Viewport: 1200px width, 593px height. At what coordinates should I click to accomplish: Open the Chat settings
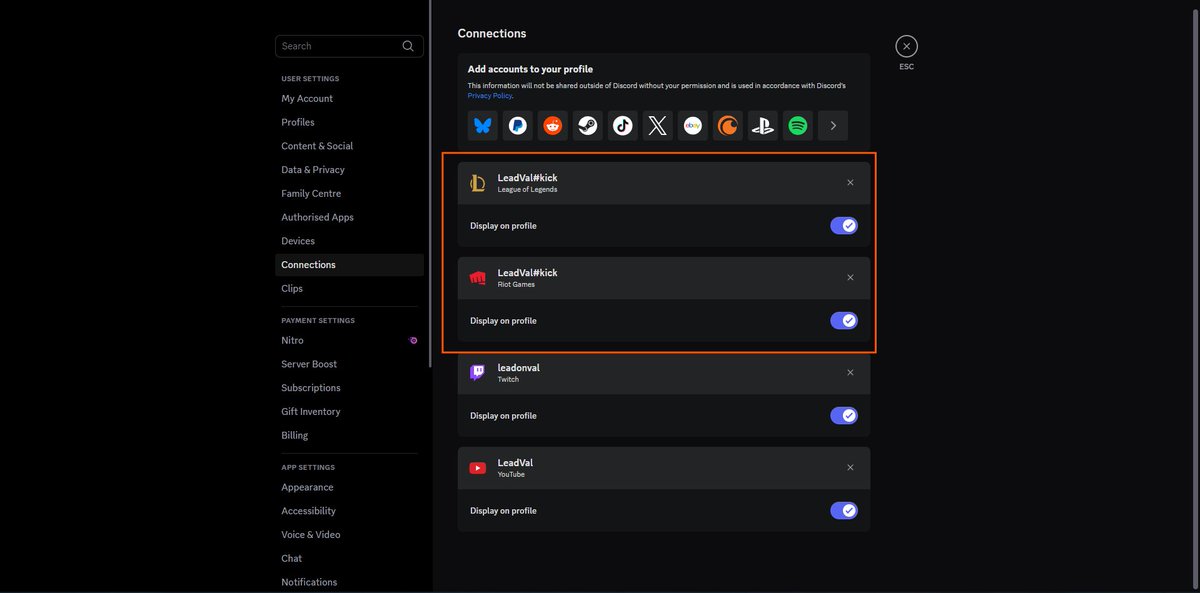(349, 559)
